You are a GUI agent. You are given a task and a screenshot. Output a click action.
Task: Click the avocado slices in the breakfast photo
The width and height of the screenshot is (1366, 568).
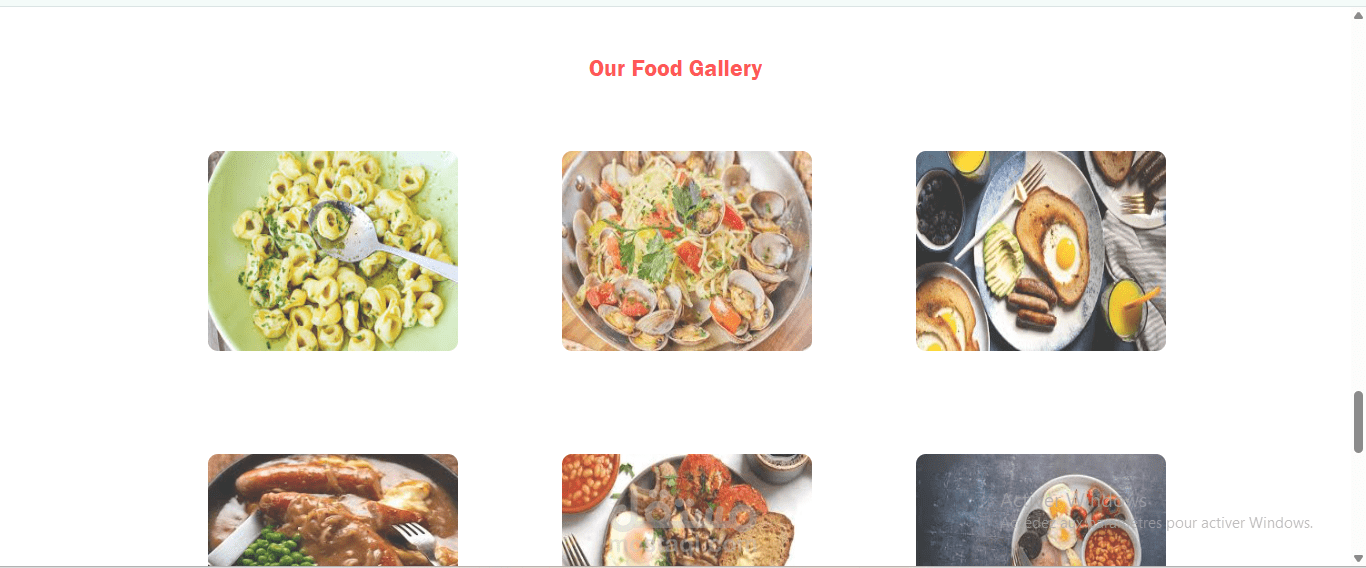pyautogui.click(x=1001, y=257)
